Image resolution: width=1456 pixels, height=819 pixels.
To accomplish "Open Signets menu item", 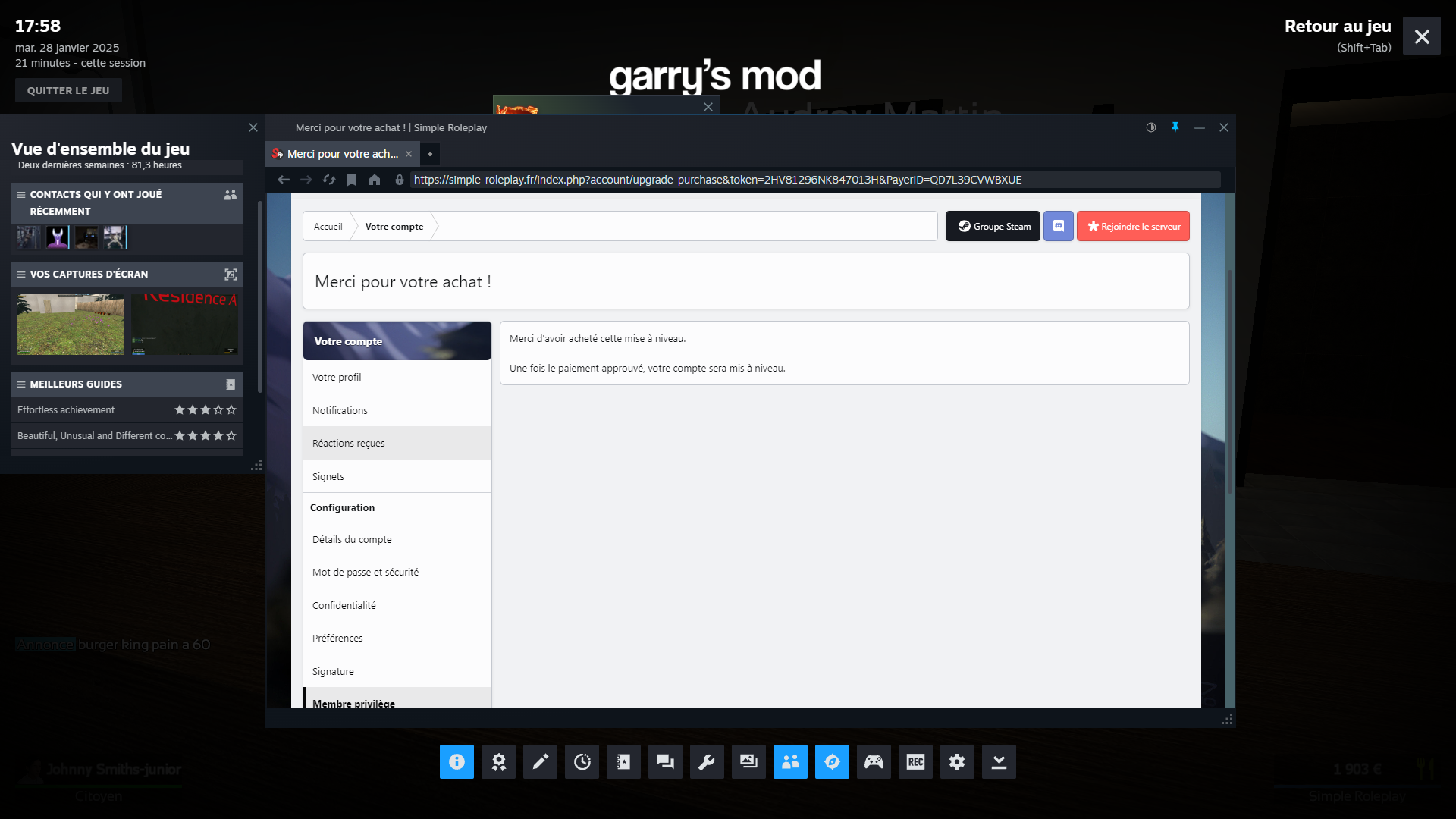I will pyautogui.click(x=397, y=476).
